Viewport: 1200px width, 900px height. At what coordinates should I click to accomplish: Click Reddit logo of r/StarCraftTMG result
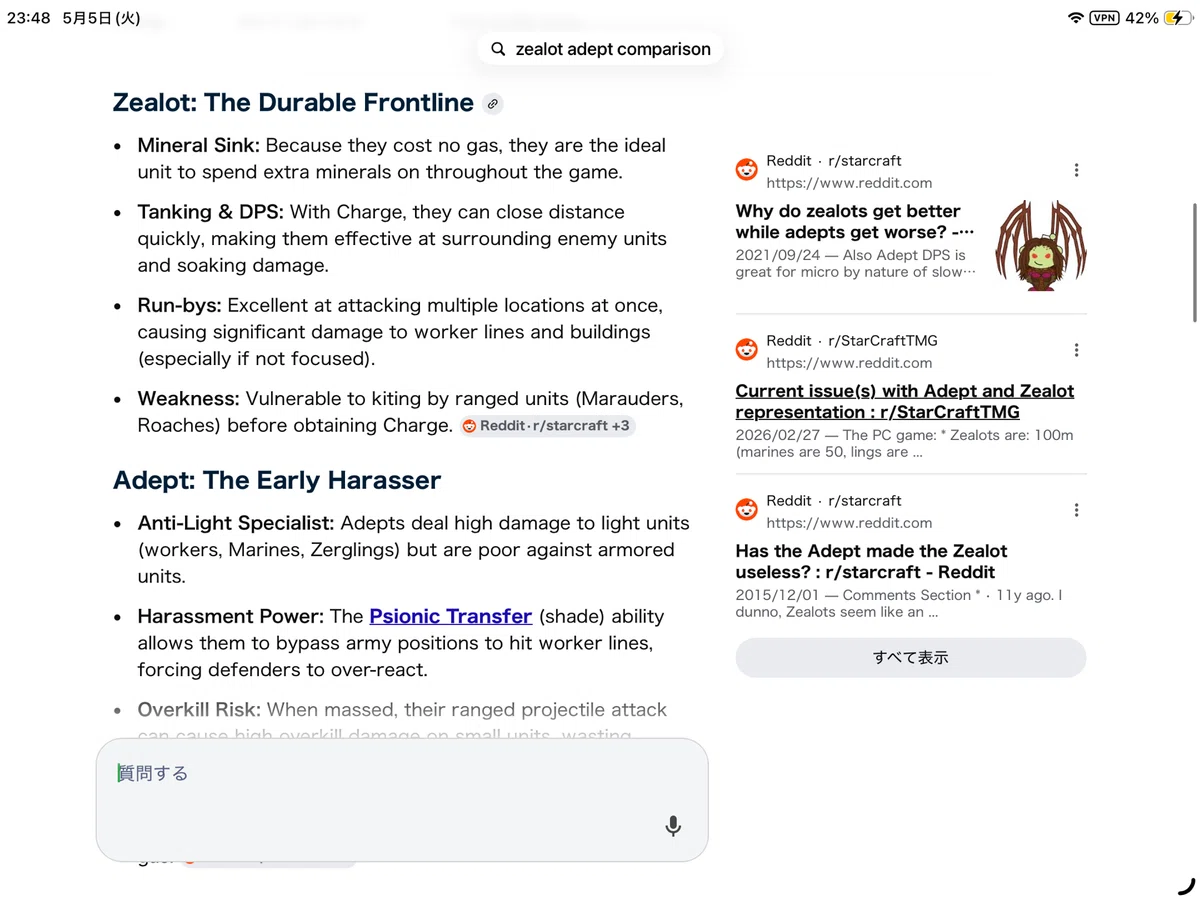747,350
